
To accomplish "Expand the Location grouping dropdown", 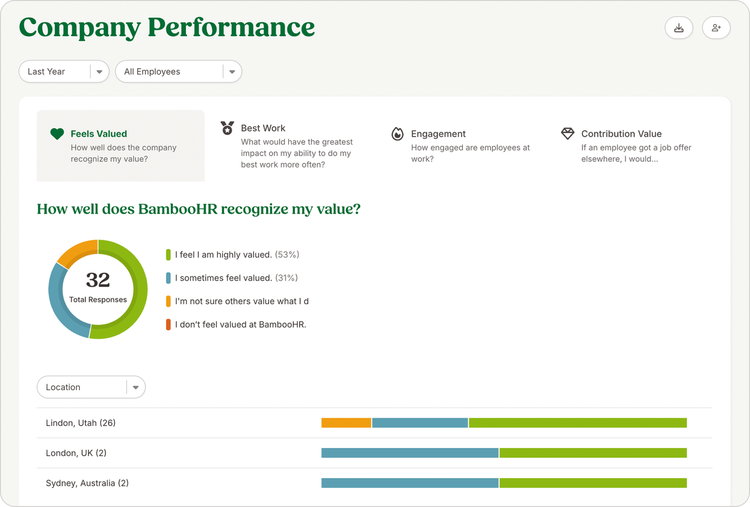I will point(91,387).
